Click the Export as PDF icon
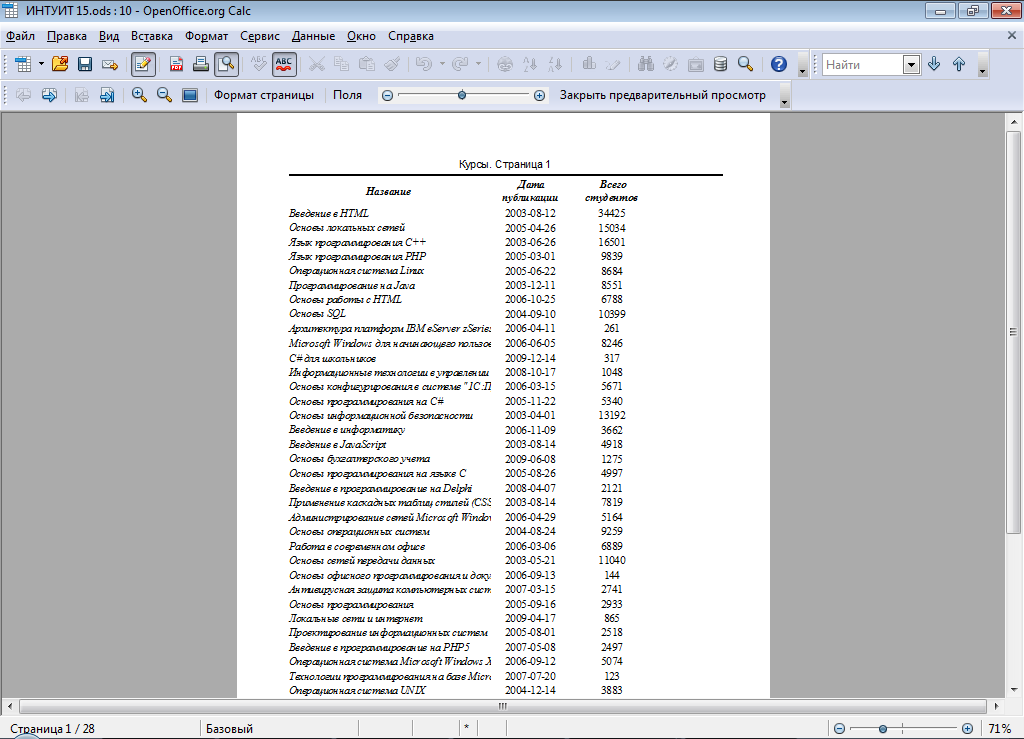The width and height of the screenshot is (1024, 739). tap(176, 64)
